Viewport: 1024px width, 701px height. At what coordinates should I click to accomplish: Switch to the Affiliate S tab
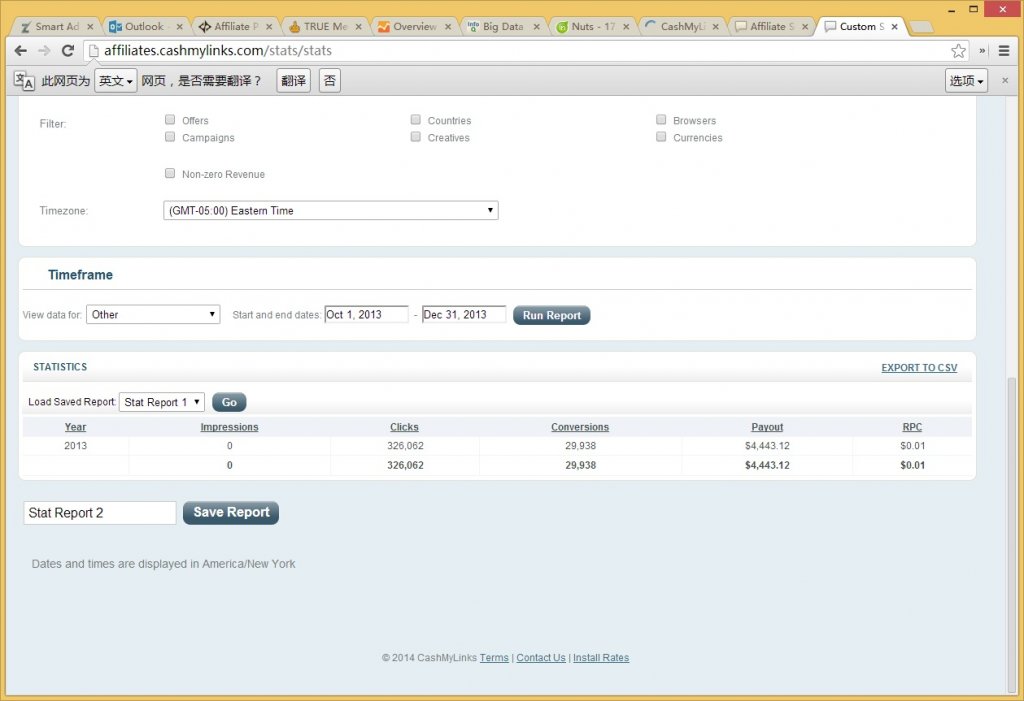(771, 27)
